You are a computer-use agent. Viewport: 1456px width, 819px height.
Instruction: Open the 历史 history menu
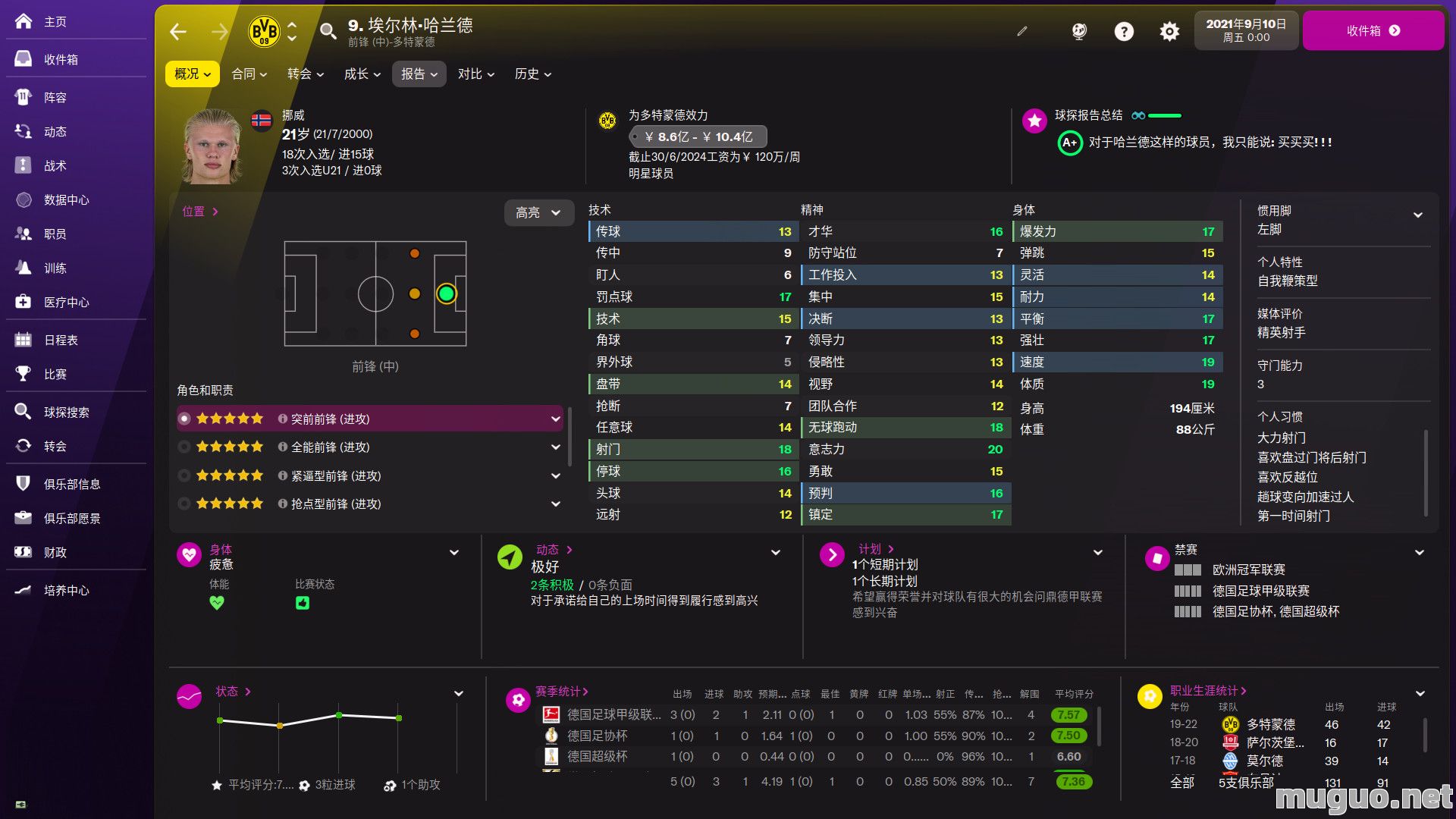(x=533, y=74)
